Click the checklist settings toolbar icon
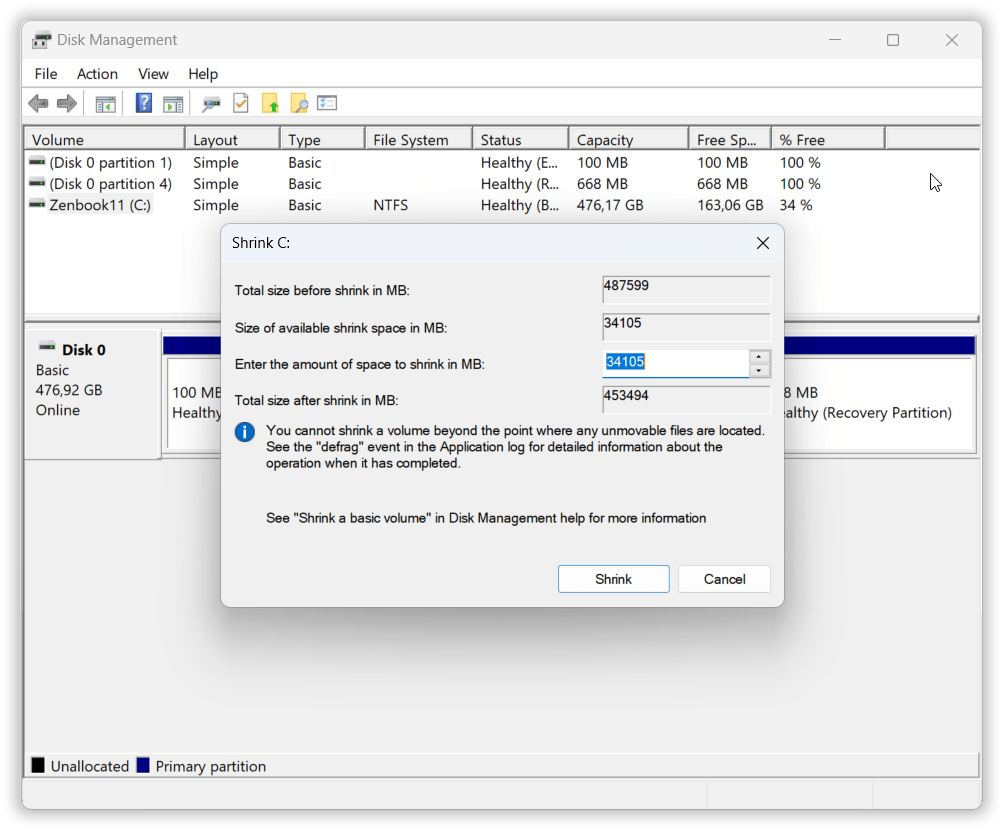 point(327,103)
